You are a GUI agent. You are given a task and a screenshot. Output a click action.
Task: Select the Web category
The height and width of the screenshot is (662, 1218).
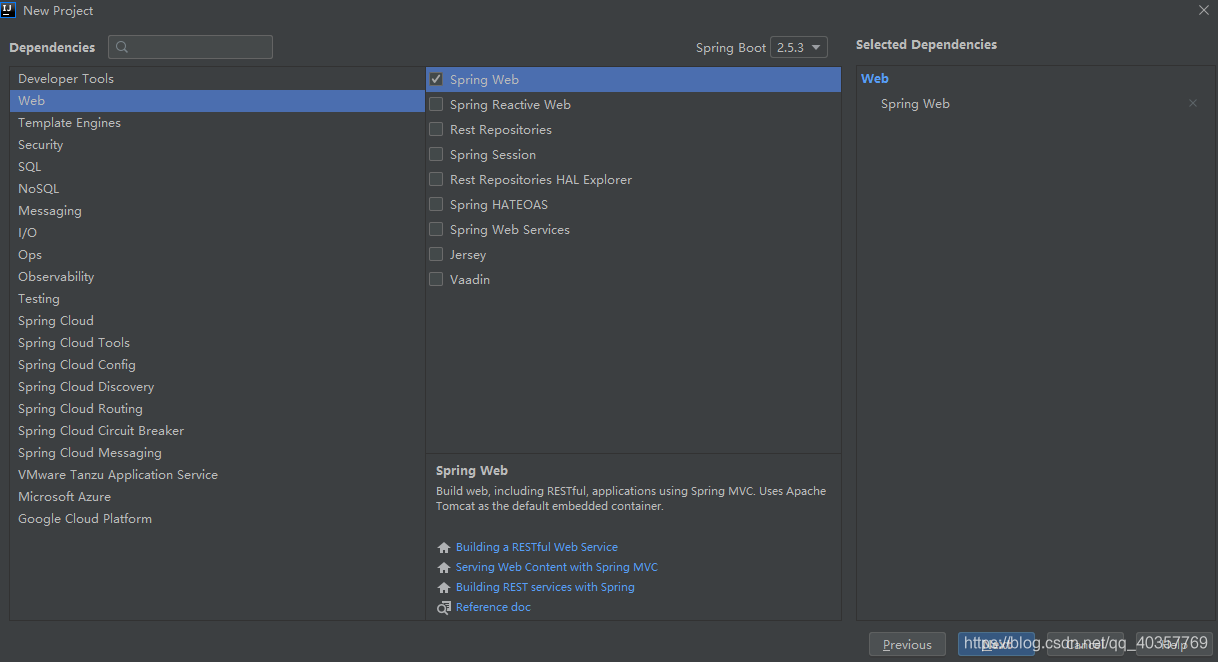pyautogui.click(x=217, y=101)
